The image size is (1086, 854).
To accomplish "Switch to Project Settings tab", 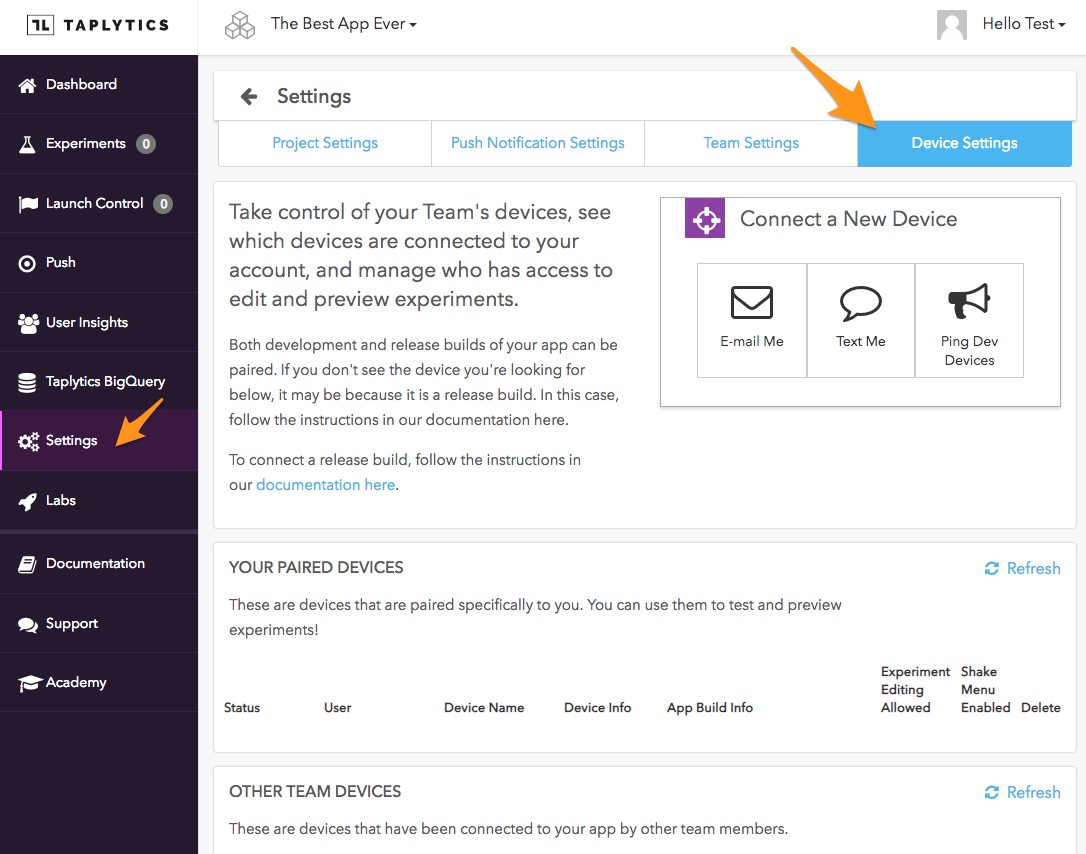I will click(x=325, y=143).
